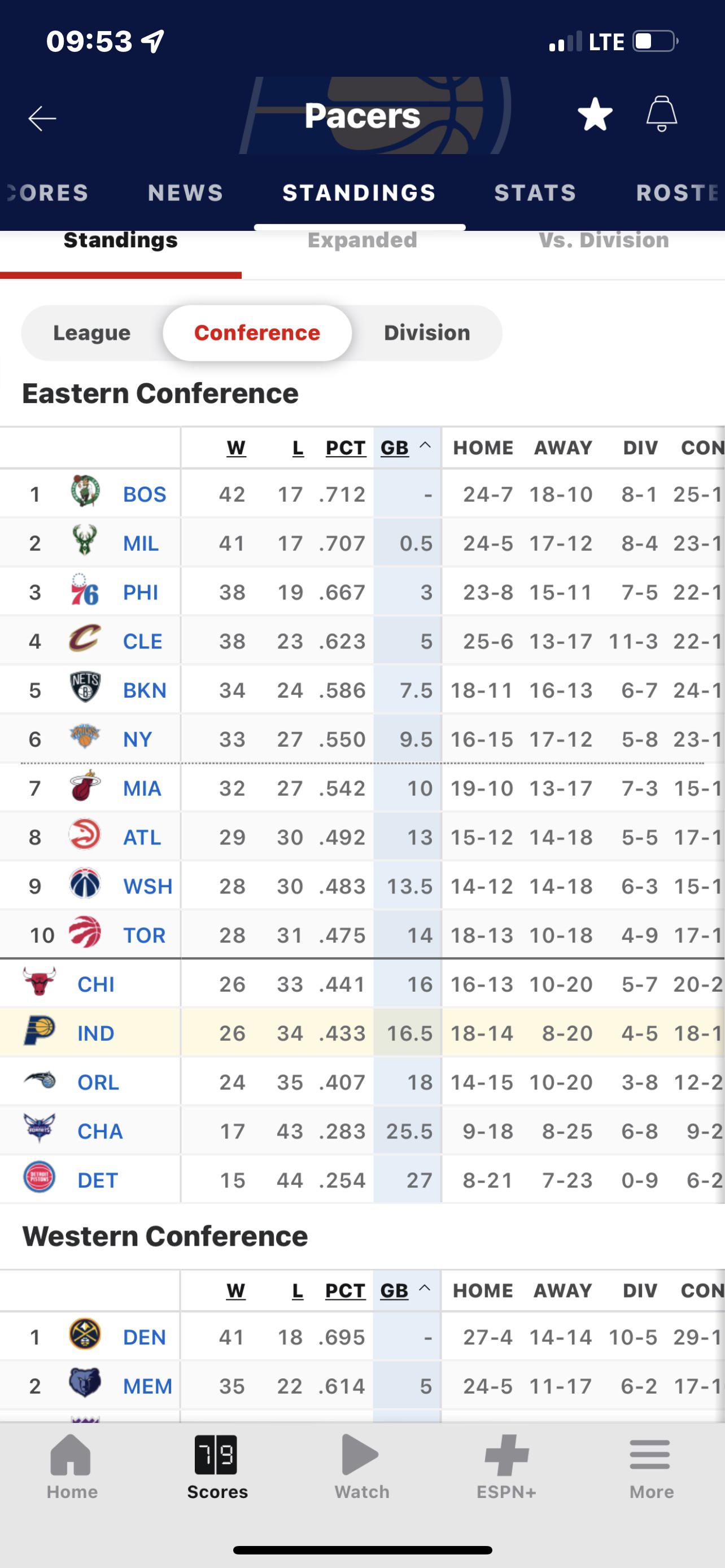Open the More hamburger menu
The image size is (725, 1568).
[650, 1454]
